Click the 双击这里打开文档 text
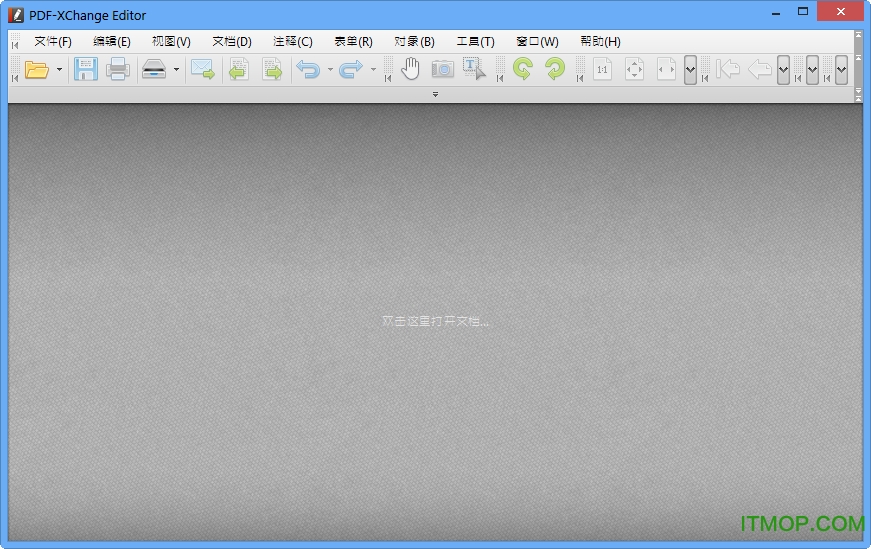This screenshot has height=549, width=871. (x=435, y=321)
